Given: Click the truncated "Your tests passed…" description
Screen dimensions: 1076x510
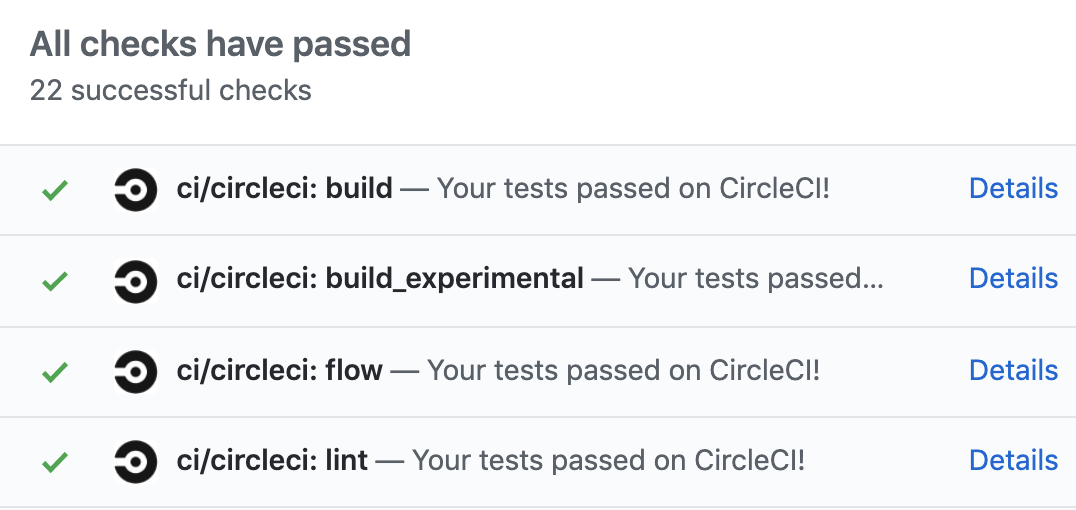Looking at the screenshot, I should (x=755, y=278).
